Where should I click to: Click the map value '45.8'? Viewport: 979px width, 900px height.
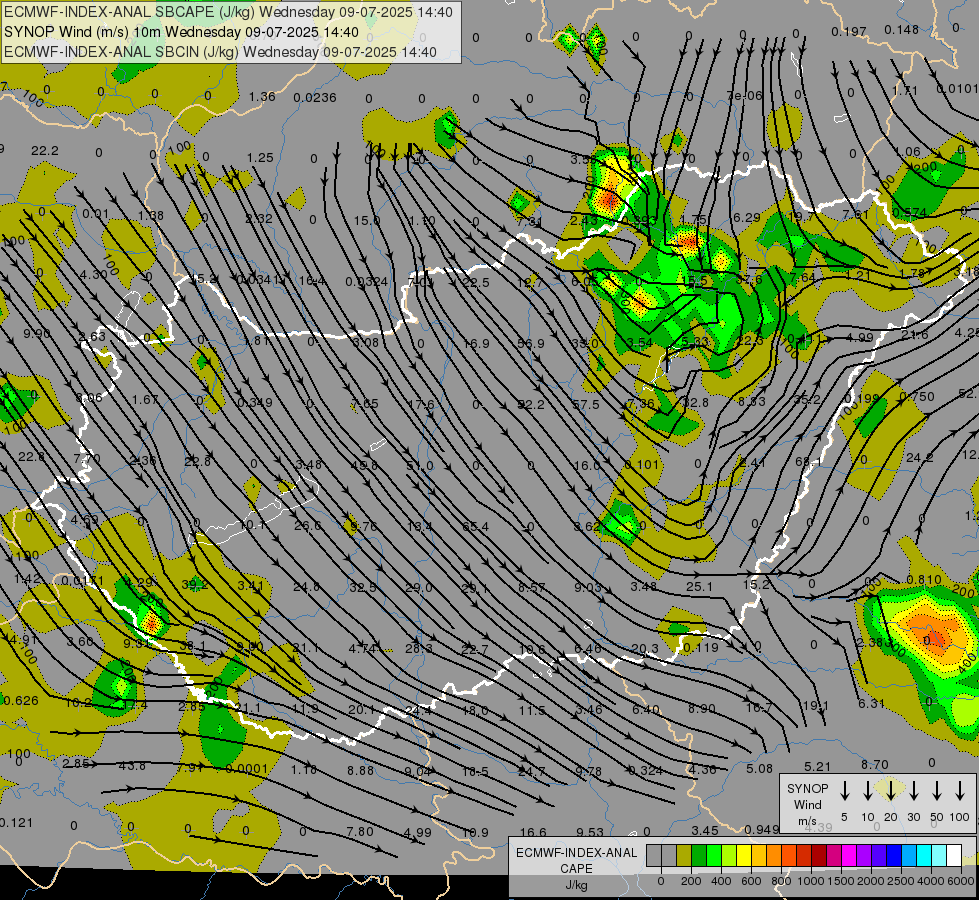tap(364, 465)
